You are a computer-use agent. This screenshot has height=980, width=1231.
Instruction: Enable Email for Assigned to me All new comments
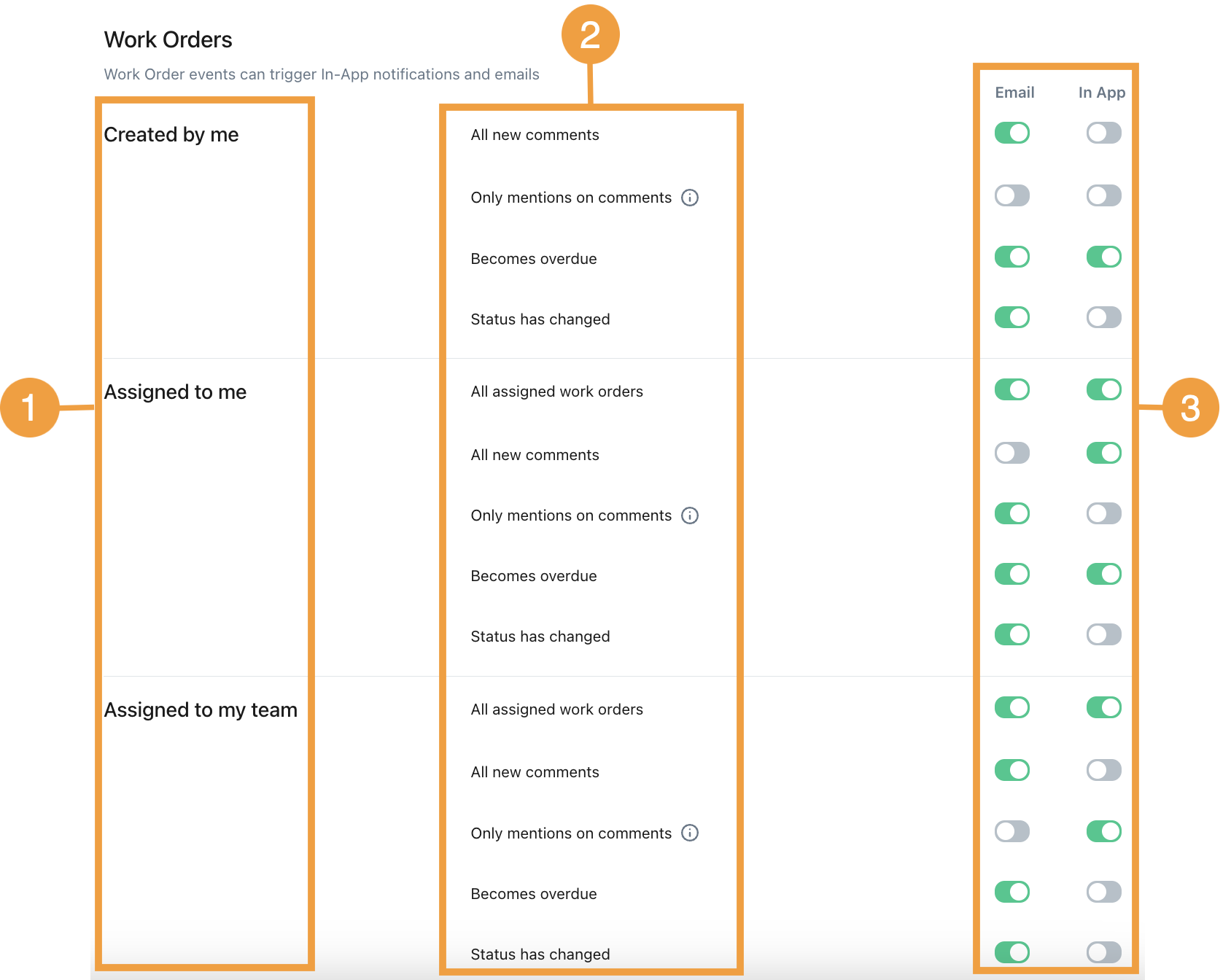coord(1012,453)
